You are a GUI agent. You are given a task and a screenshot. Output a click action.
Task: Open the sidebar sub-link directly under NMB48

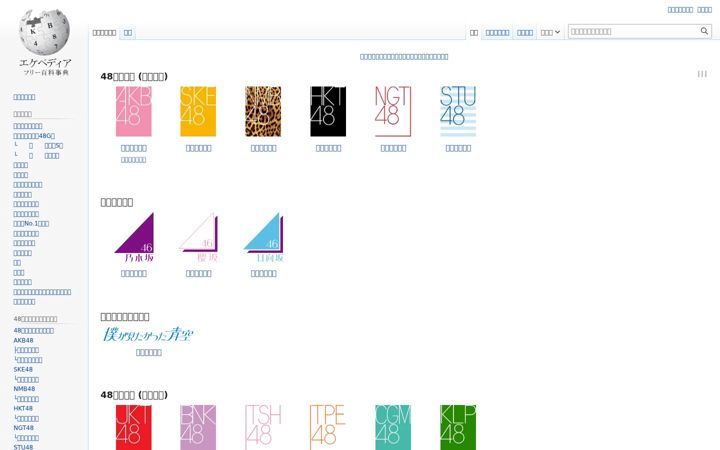click(x=26, y=399)
